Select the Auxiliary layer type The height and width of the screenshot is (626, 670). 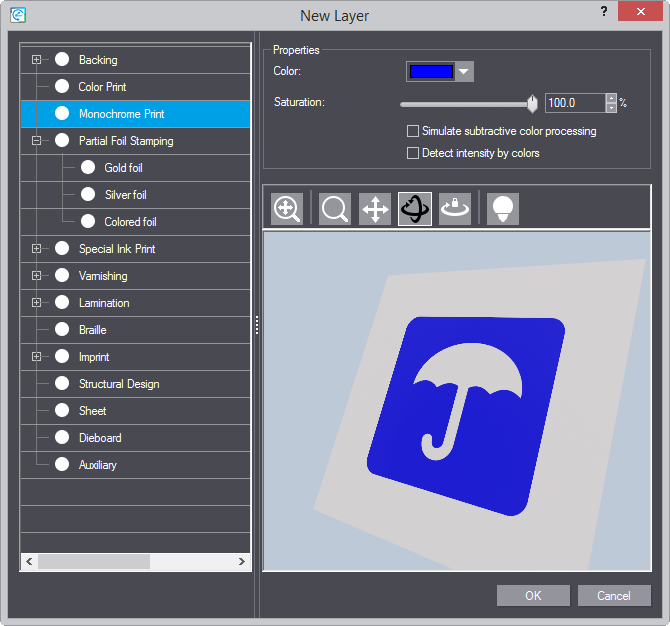(x=135, y=464)
